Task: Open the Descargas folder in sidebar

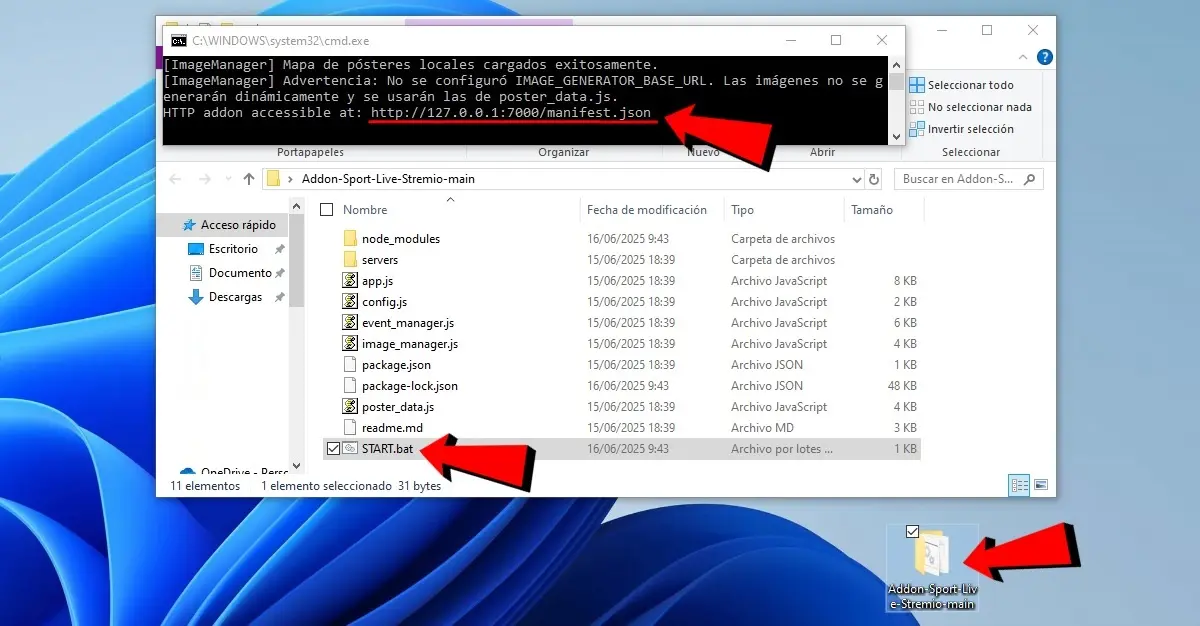Action: (x=234, y=297)
